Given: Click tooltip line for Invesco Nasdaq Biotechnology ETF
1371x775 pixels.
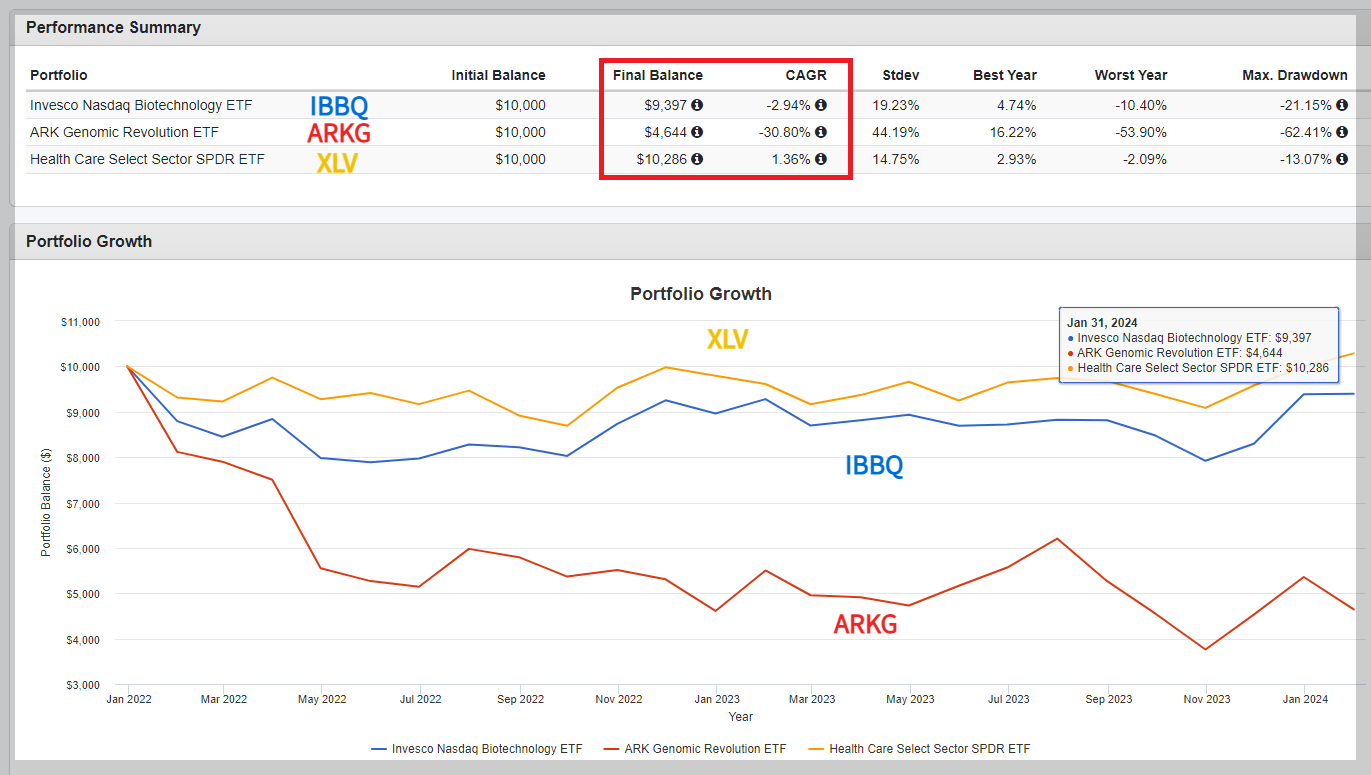Looking at the screenshot, I should 1190,338.
